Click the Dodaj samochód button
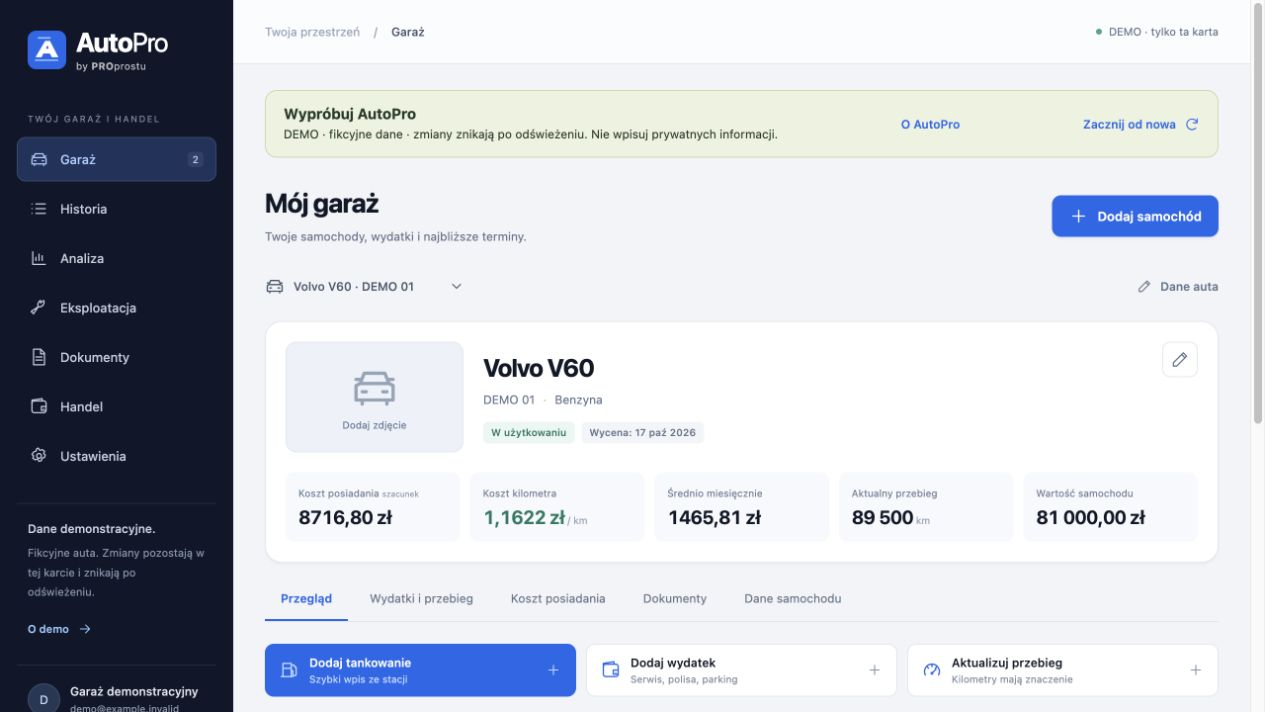The height and width of the screenshot is (712, 1265). [1135, 216]
